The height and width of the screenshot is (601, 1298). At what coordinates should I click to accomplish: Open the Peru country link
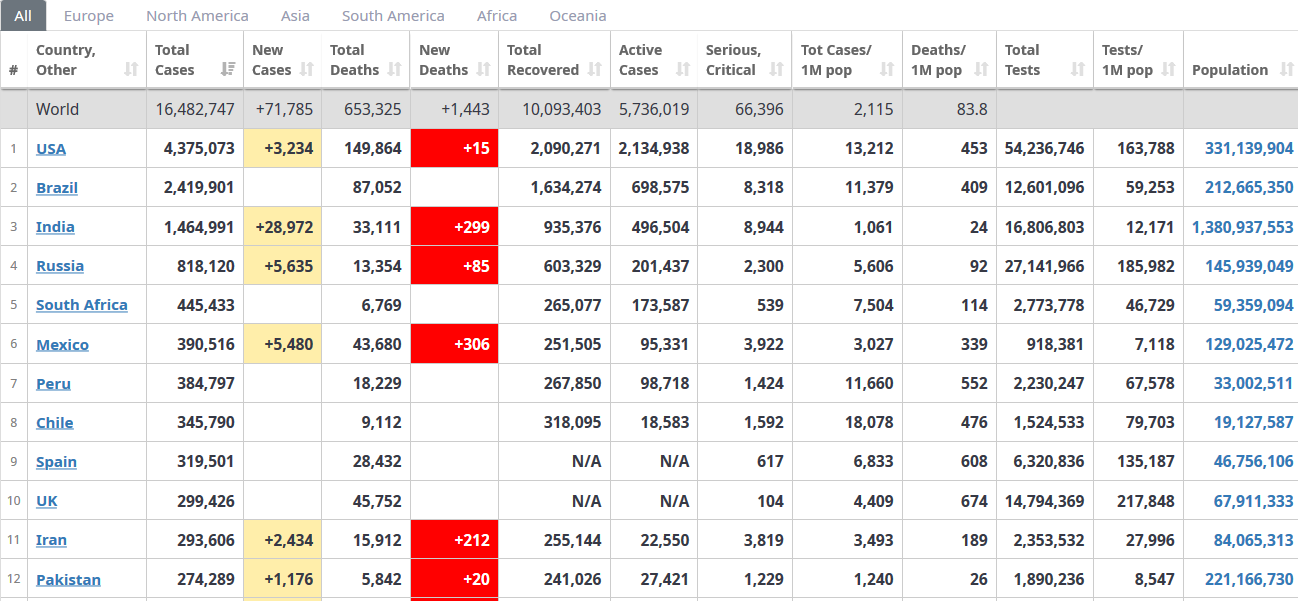(x=53, y=384)
